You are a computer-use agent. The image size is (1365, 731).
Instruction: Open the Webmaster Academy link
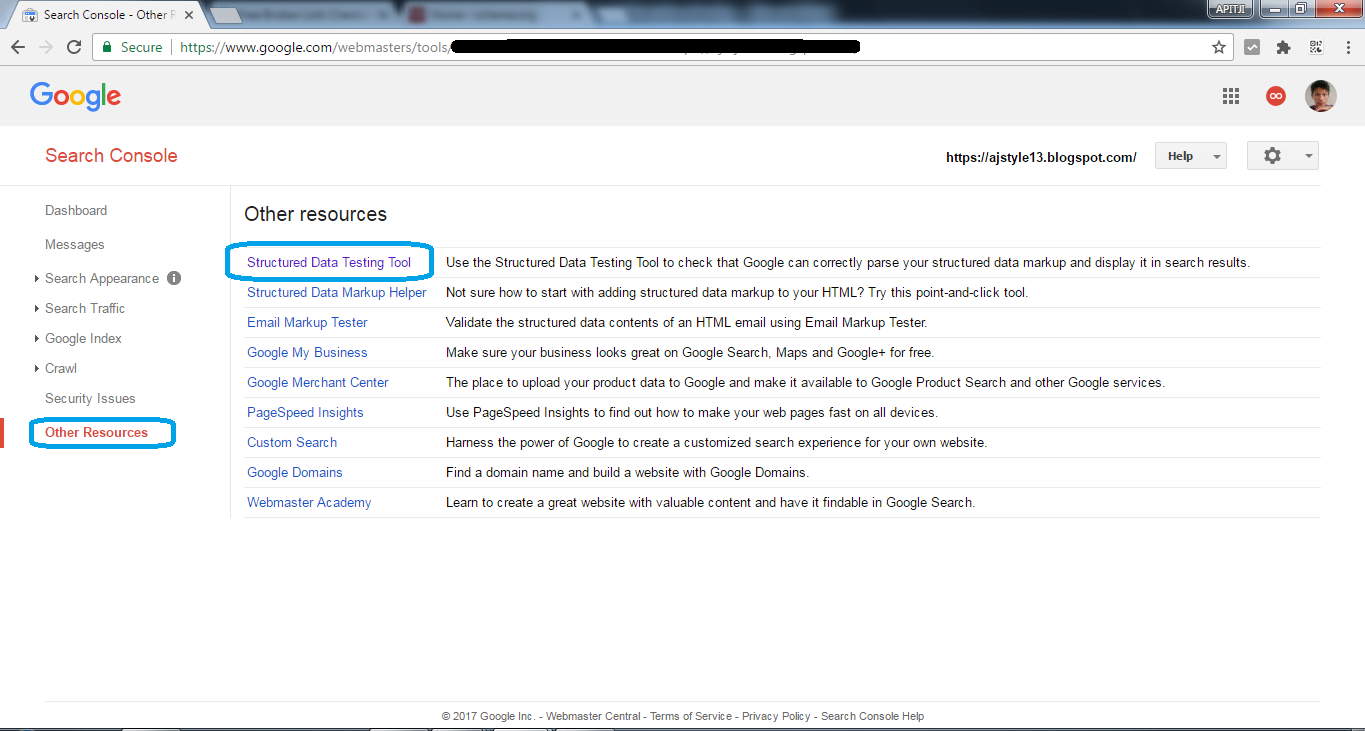(309, 502)
